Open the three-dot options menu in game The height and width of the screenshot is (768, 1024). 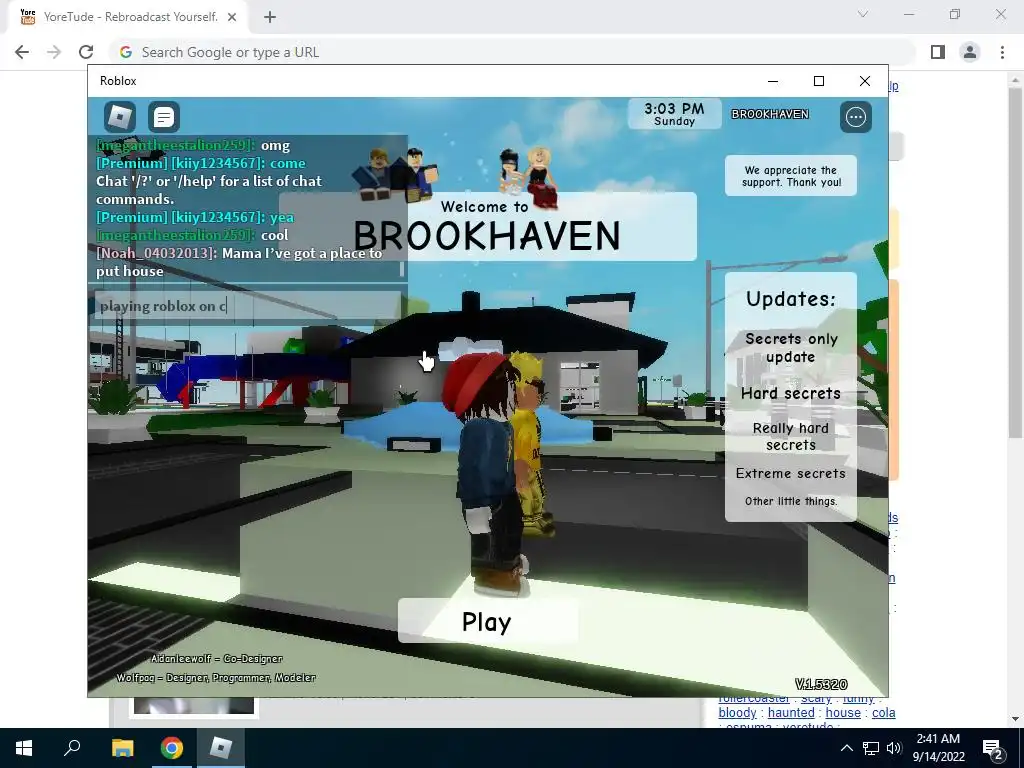click(x=856, y=117)
